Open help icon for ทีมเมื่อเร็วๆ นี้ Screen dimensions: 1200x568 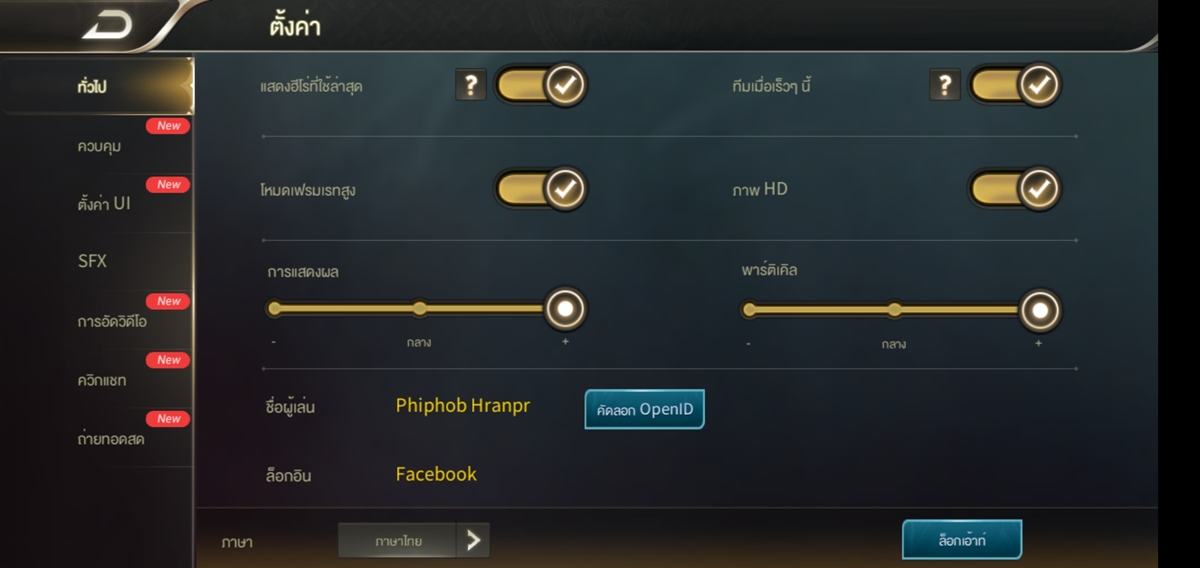tap(944, 85)
